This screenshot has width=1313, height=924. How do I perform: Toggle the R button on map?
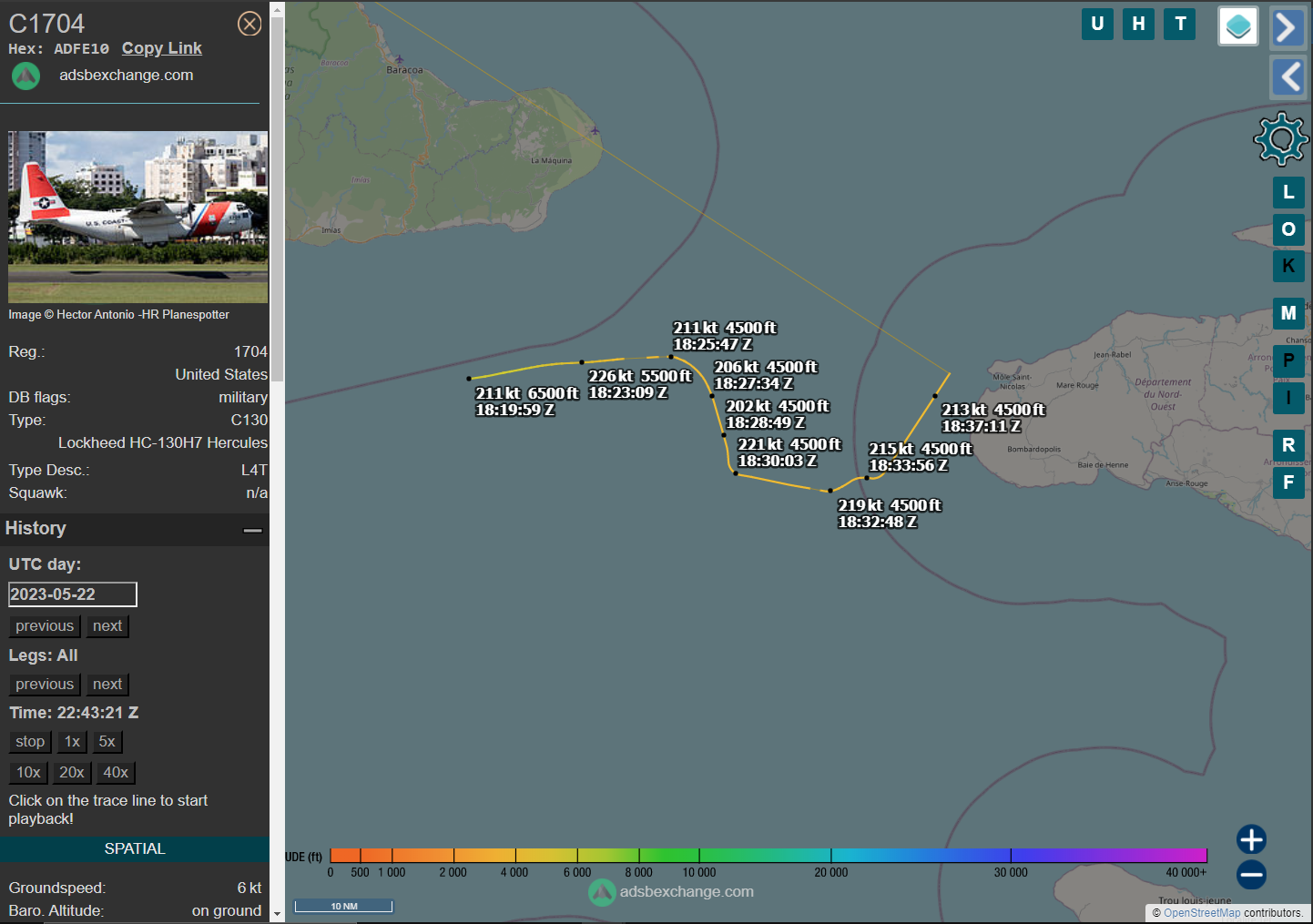tap(1288, 445)
